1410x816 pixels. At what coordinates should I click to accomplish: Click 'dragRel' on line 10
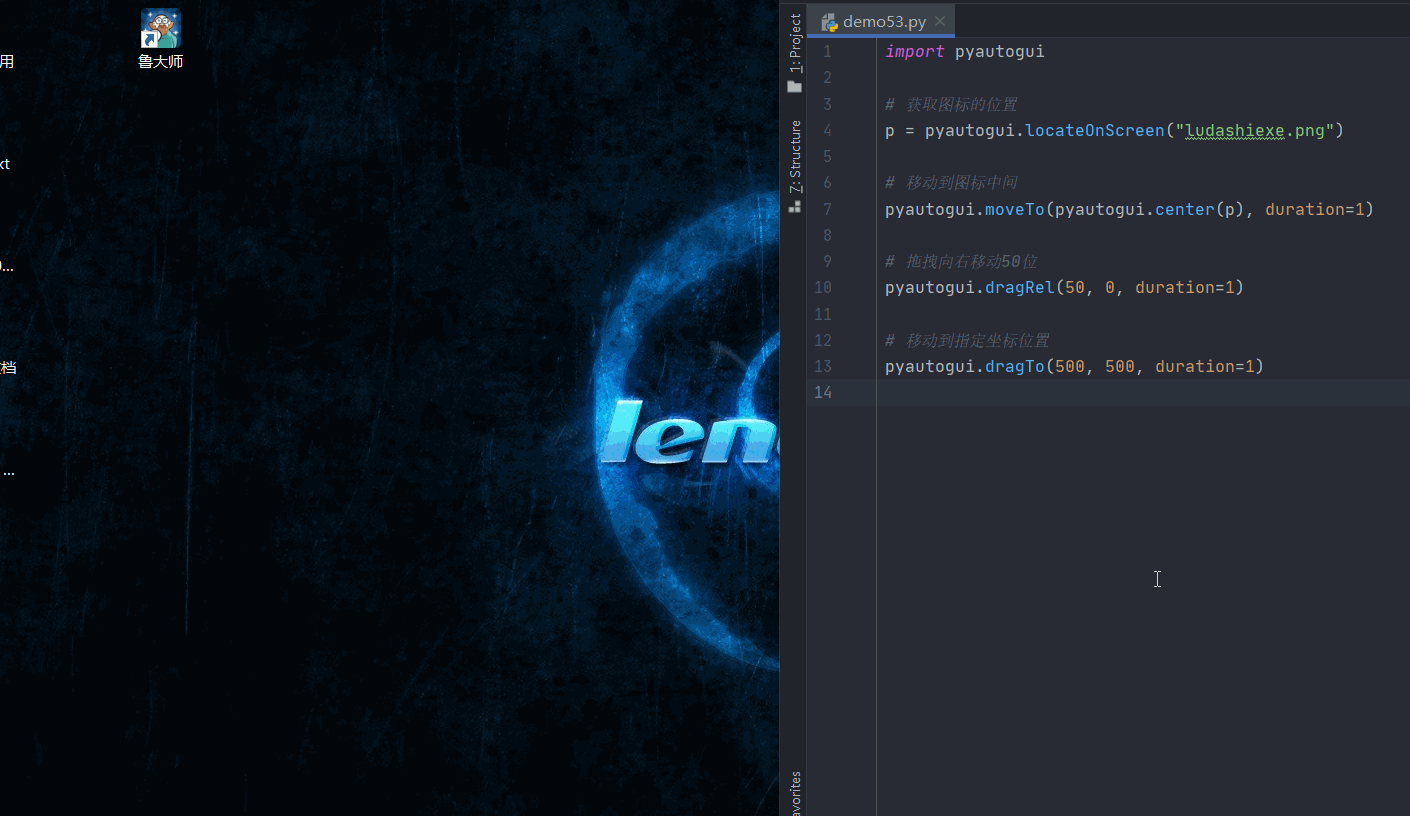1020,288
